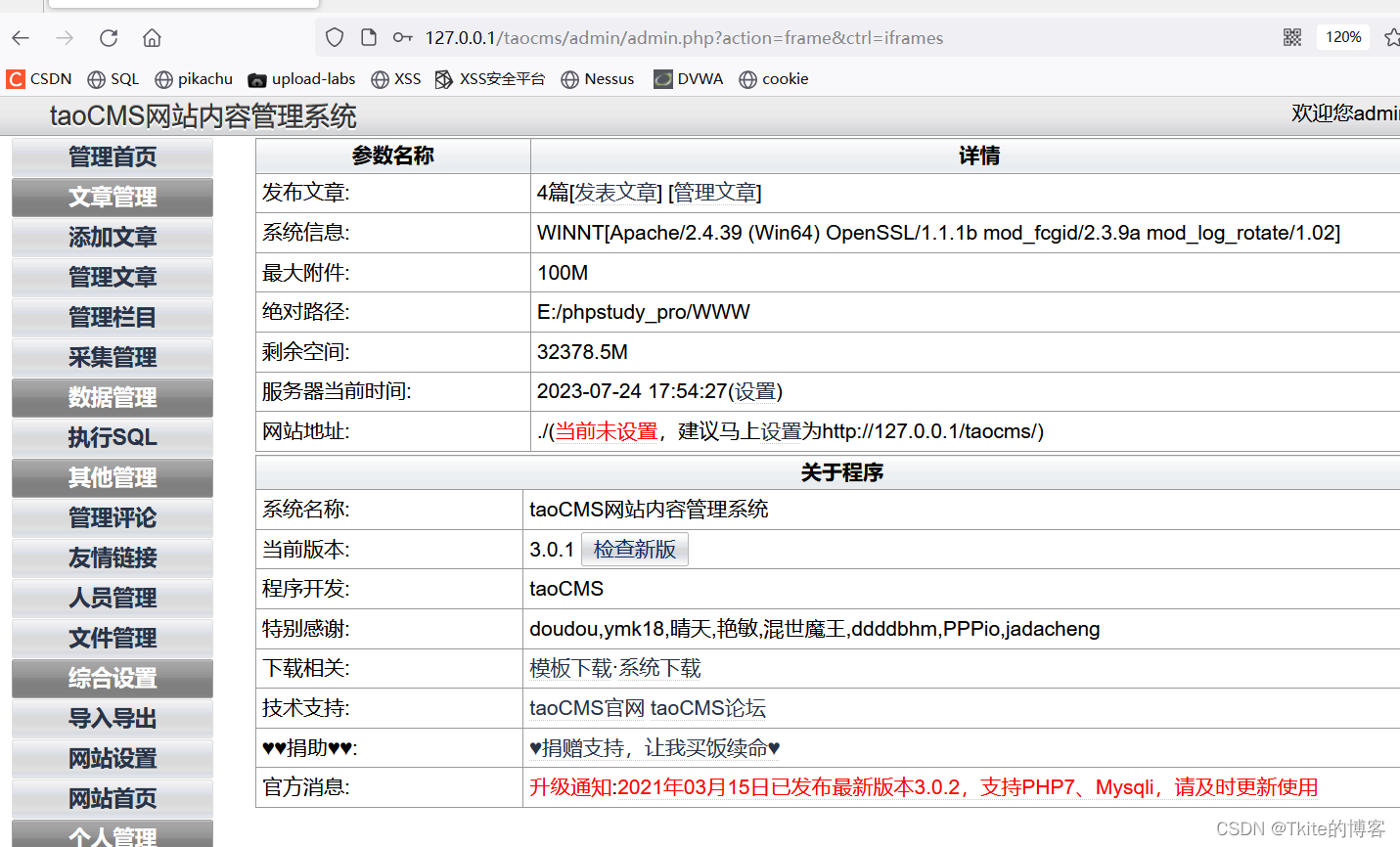Open the 数据管理 sidebar section
The image size is (1400, 847).
tap(112, 397)
